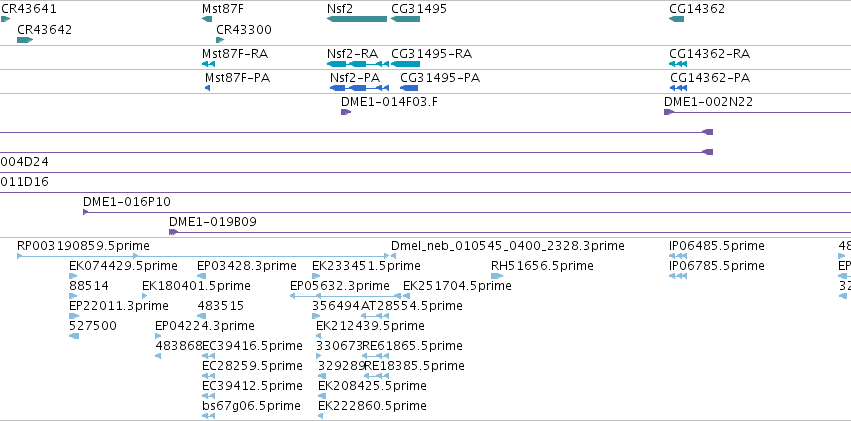Click the Dmel_neb_010545_0400_2328.3prime label

[507, 246]
